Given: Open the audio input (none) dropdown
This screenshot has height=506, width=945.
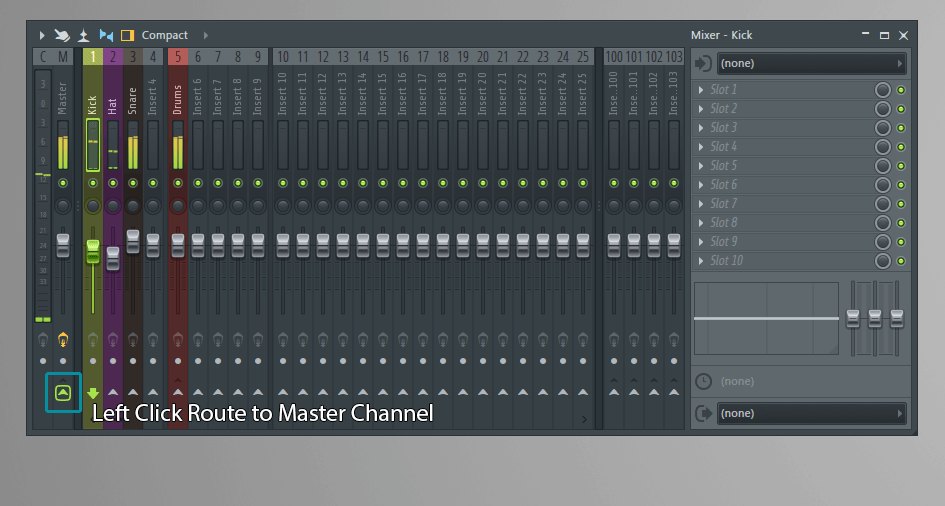Looking at the screenshot, I should [811, 63].
